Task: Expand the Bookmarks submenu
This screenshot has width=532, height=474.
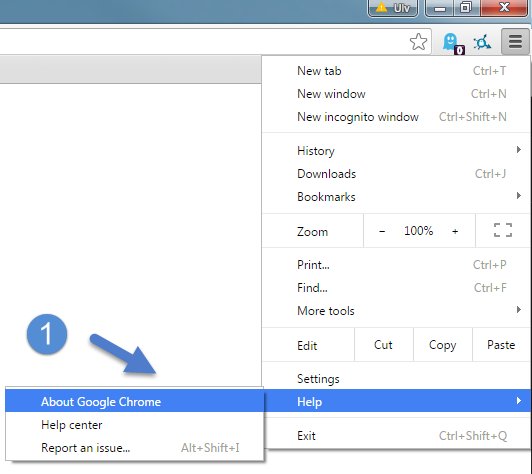Action: coord(396,197)
